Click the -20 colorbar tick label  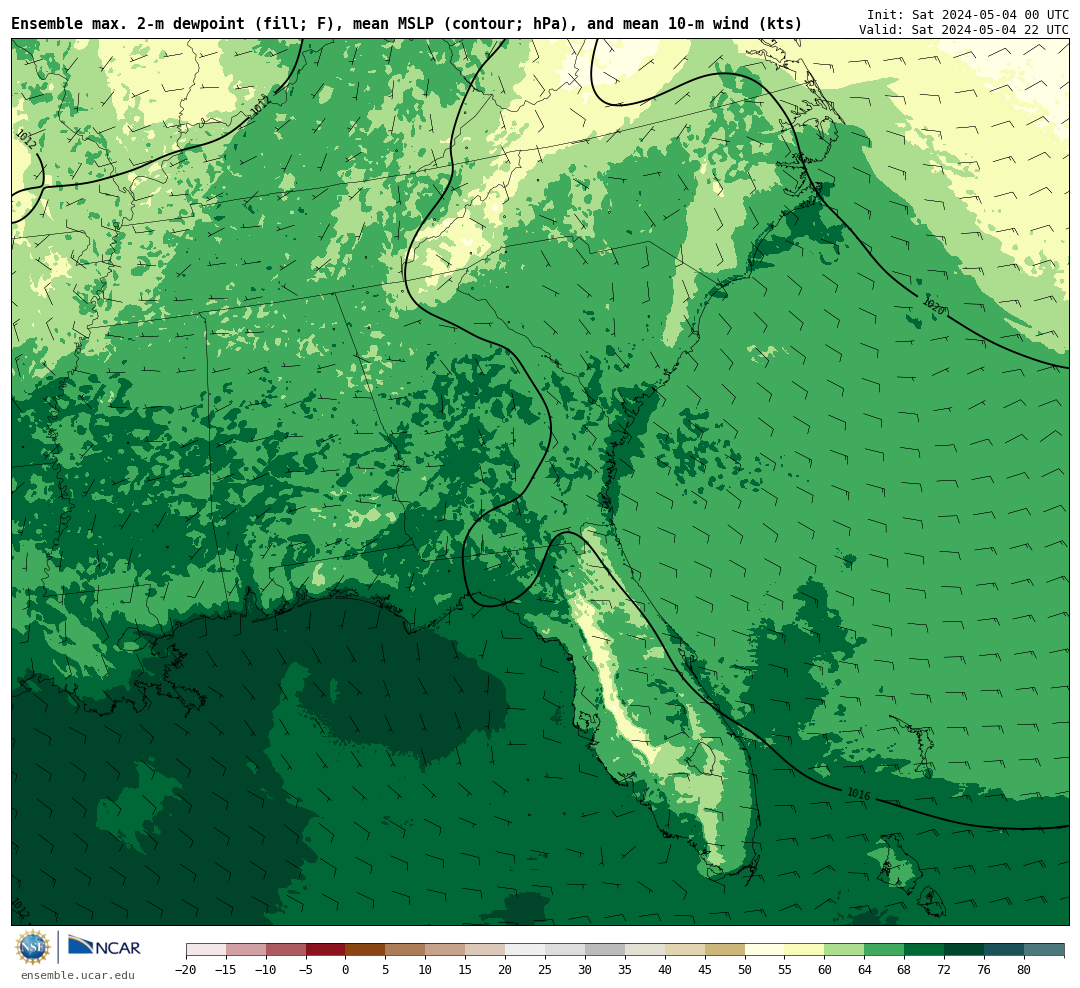click(186, 969)
